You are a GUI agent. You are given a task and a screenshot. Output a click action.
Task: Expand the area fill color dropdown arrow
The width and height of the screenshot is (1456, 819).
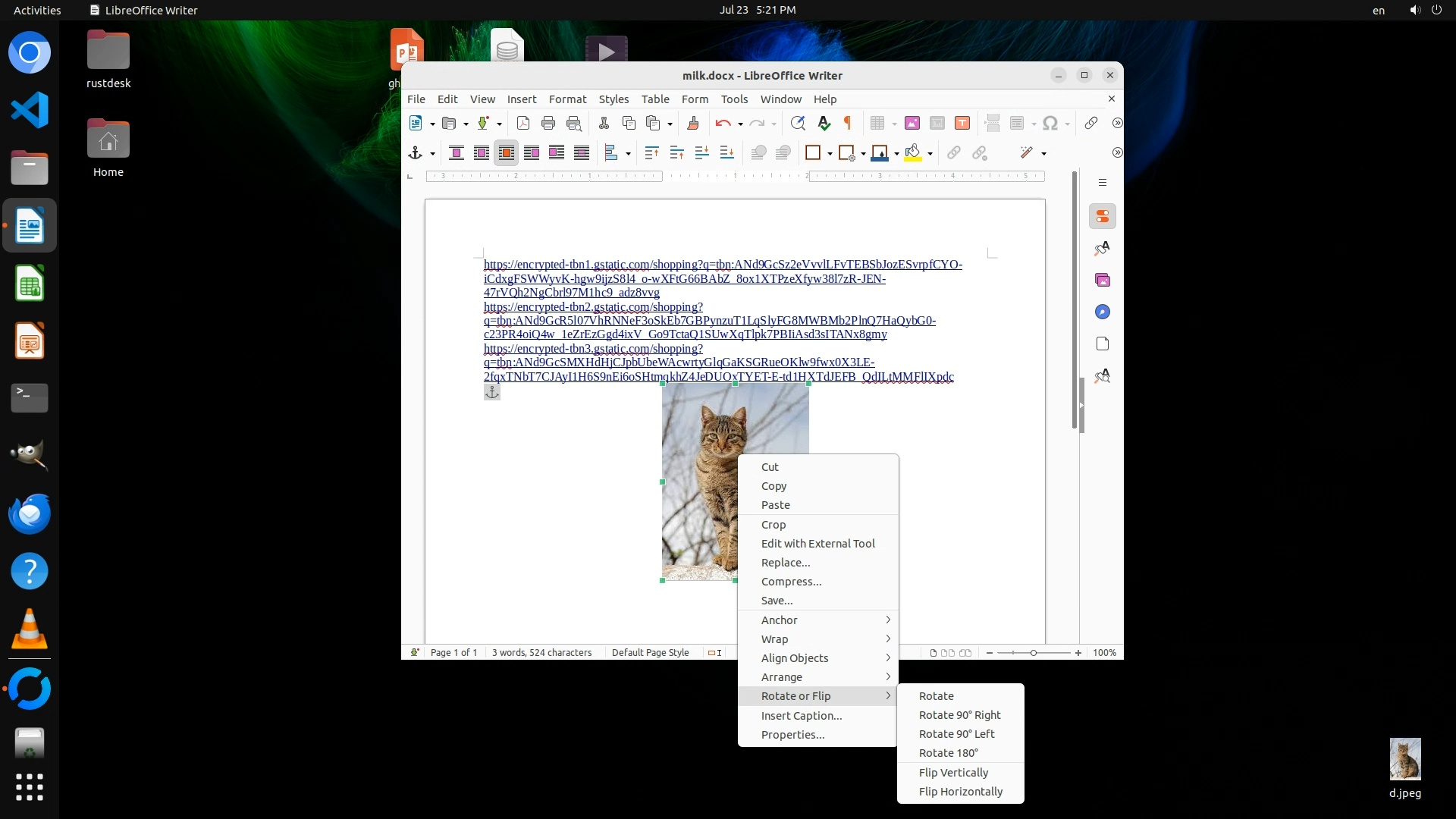point(930,154)
